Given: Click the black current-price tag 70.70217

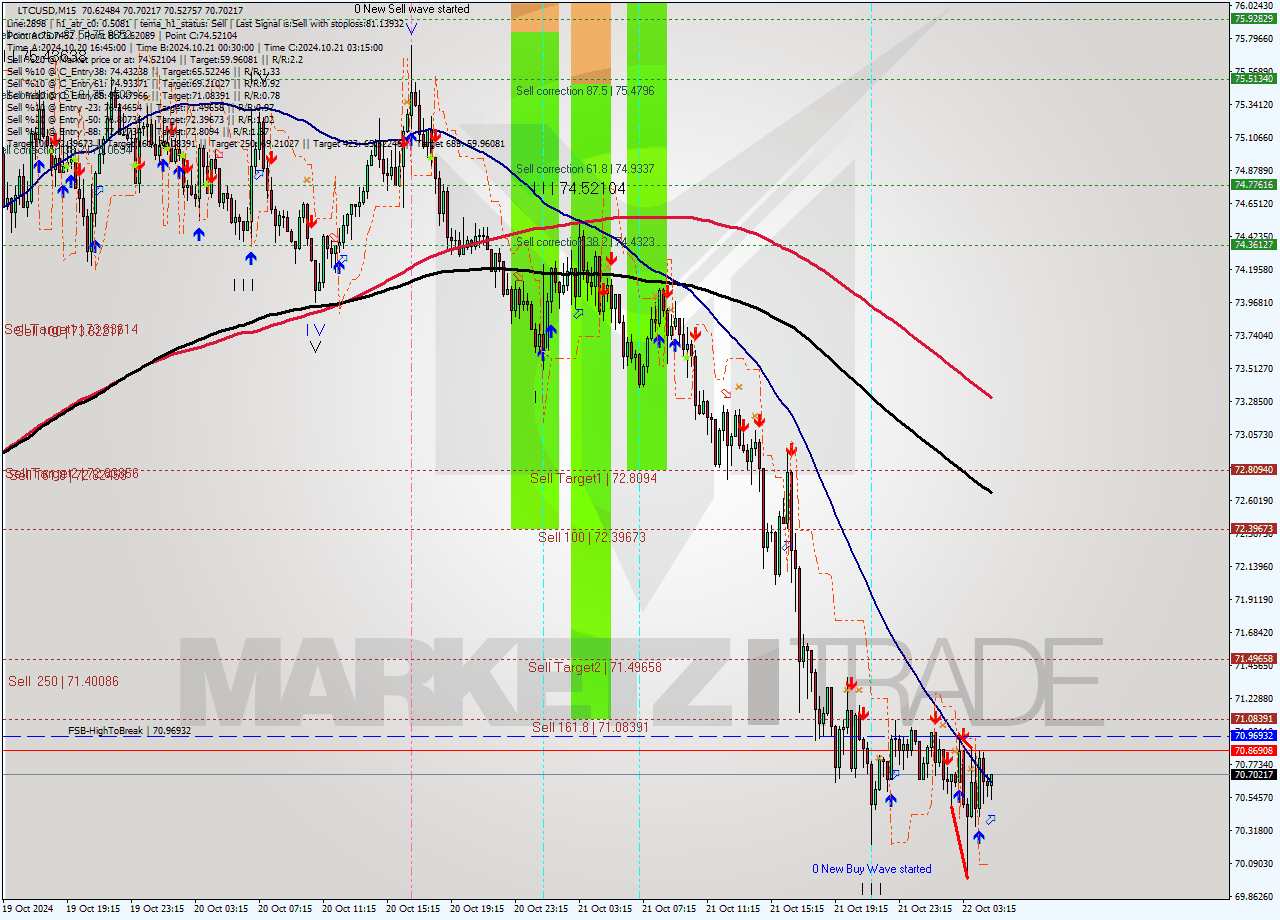Looking at the screenshot, I should coord(1254,774).
